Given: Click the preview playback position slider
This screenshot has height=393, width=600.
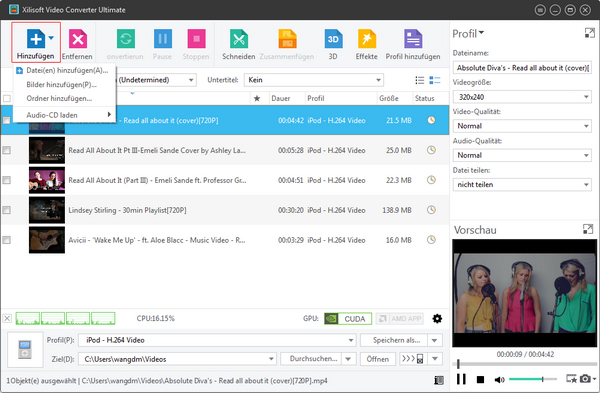Looking at the screenshot, I should (524, 364).
